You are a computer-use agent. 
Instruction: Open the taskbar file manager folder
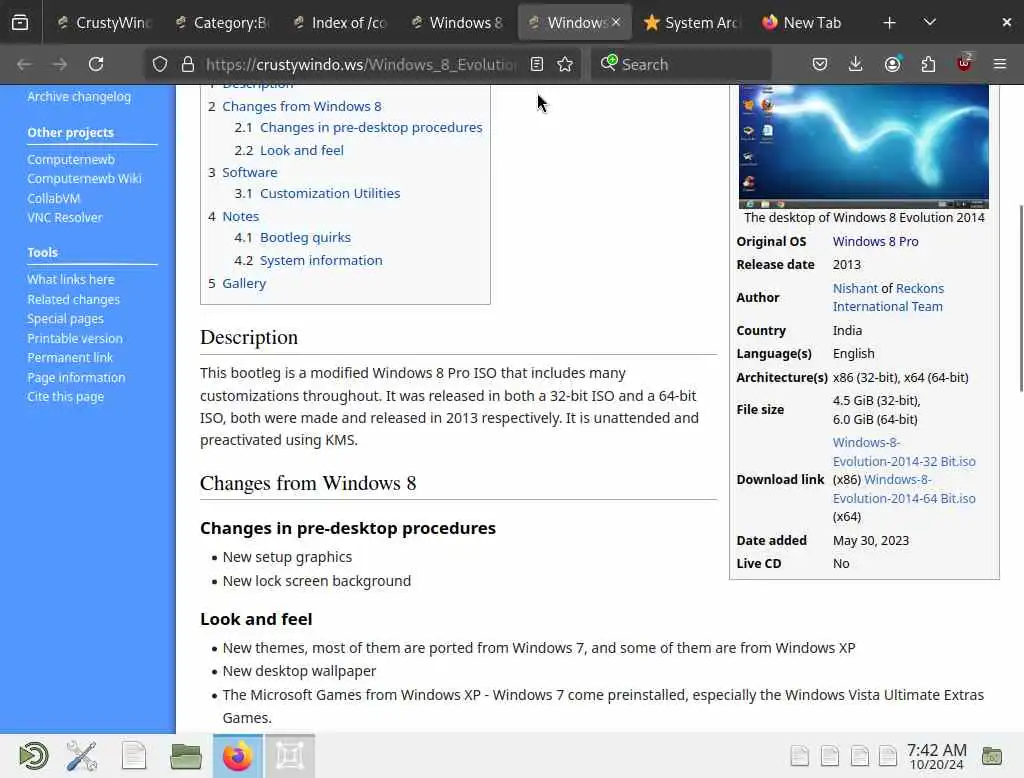(185, 756)
